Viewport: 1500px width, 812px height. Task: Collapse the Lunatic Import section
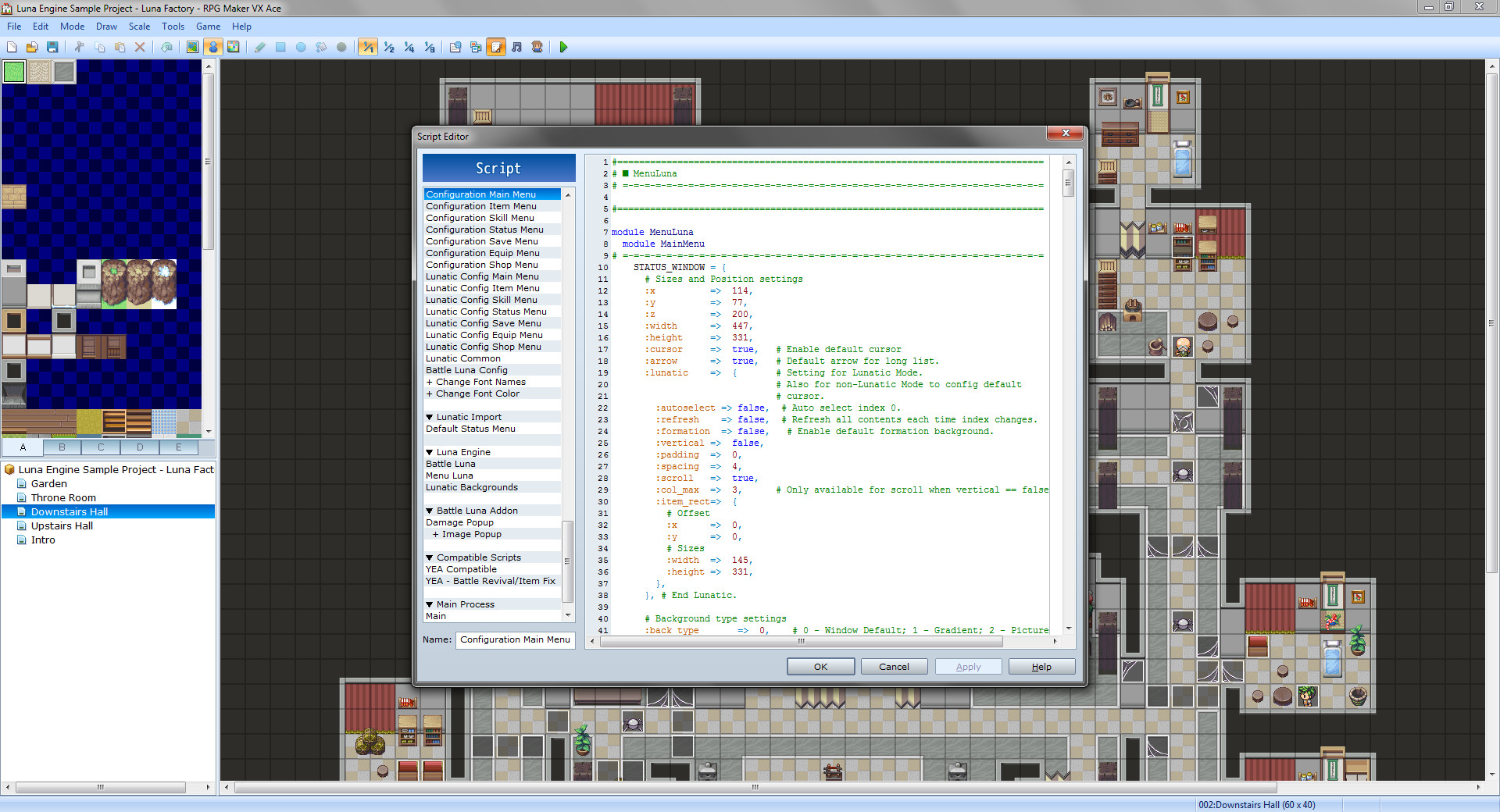pyautogui.click(x=429, y=416)
